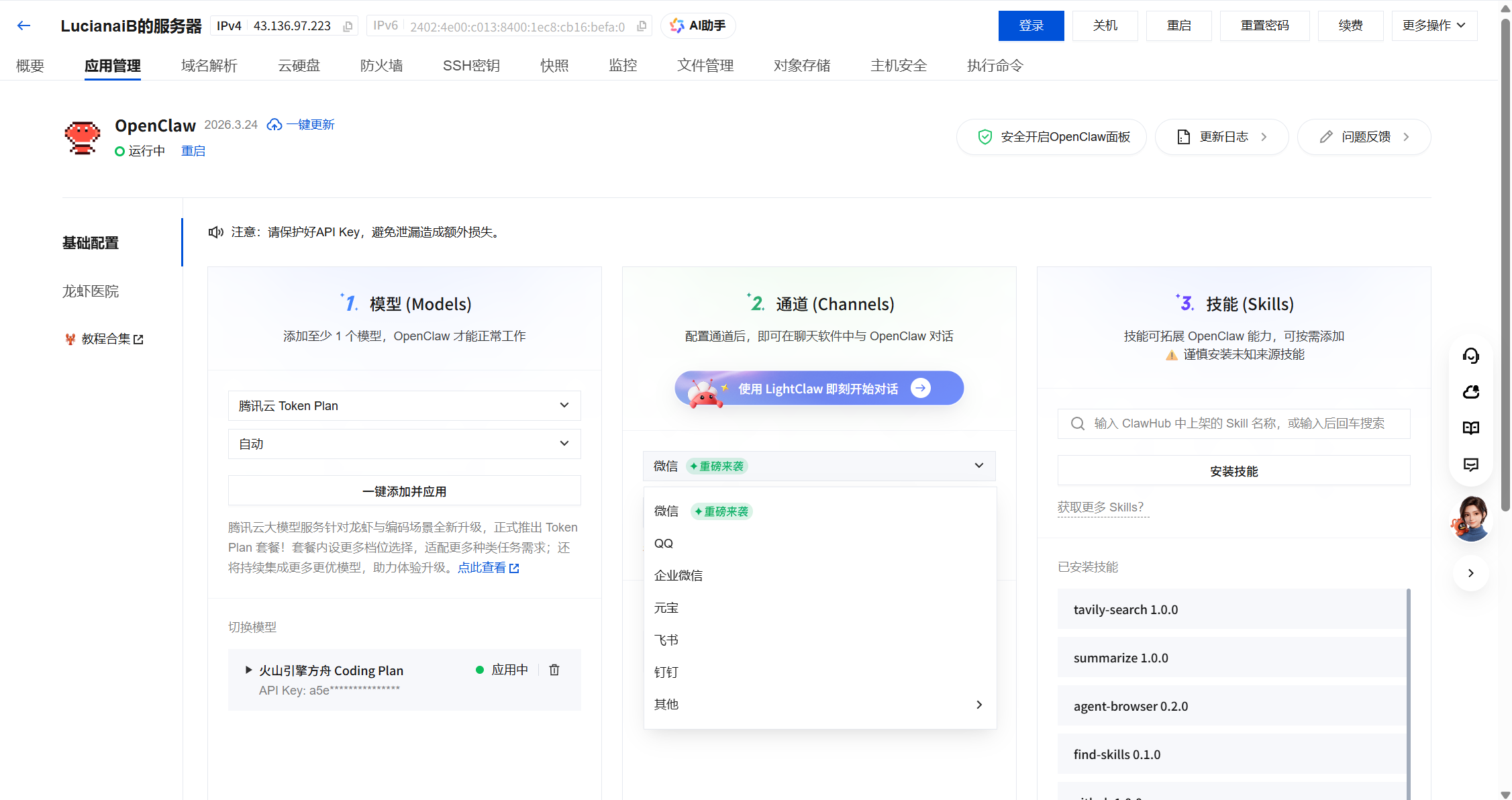Click the 一键更新 link
1512x800 pixels.
tap(309, 125)
